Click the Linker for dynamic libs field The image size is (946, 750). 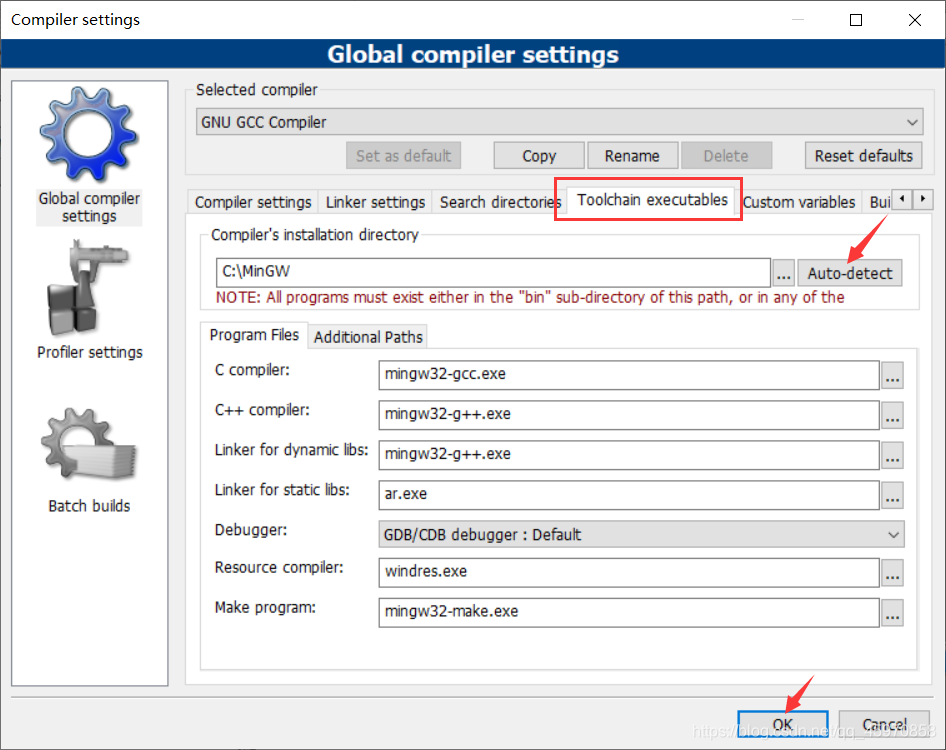[629, 454]
